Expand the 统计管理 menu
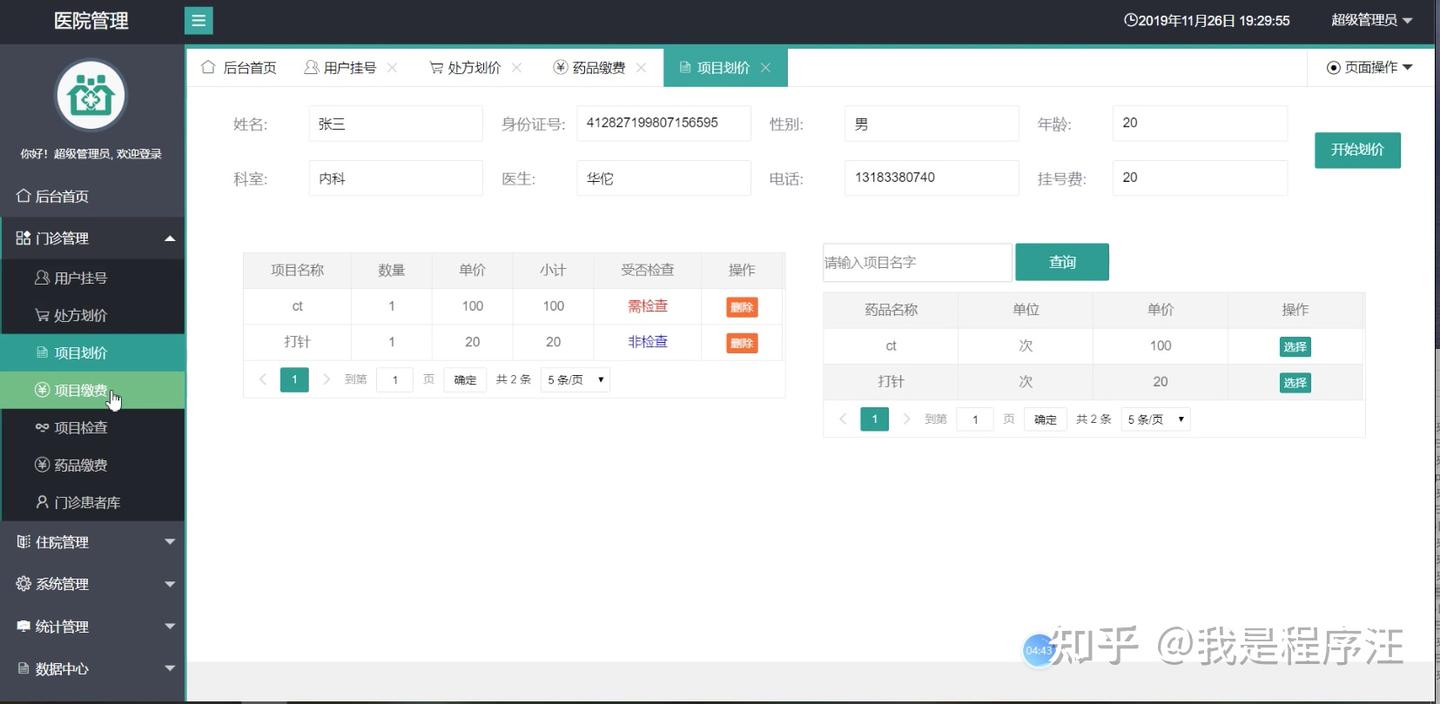The width and height of the screenshot is (1440, 704). pyautogui.click(x=92, y=626)
